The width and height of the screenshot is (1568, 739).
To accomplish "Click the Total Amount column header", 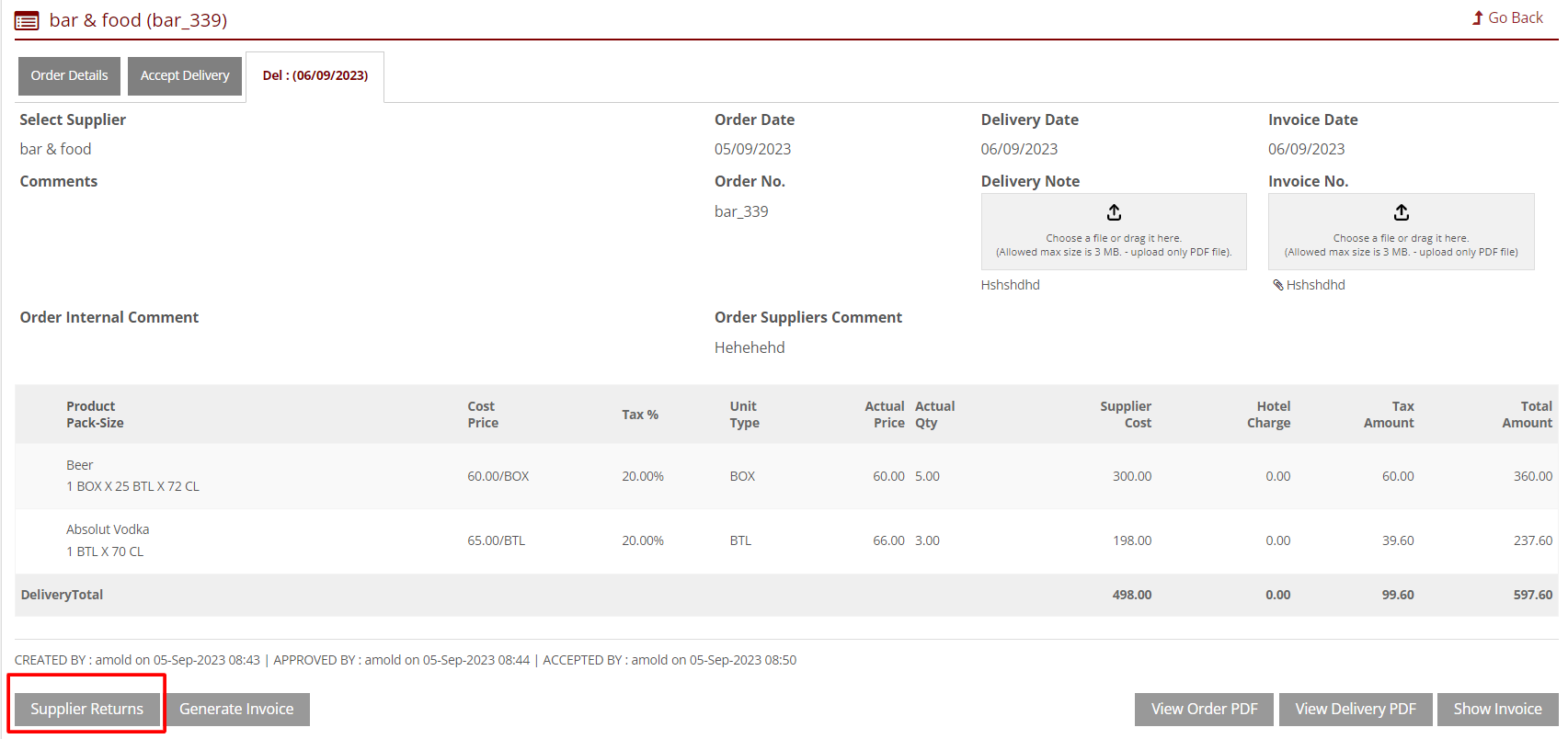I will pos(1527,415).
